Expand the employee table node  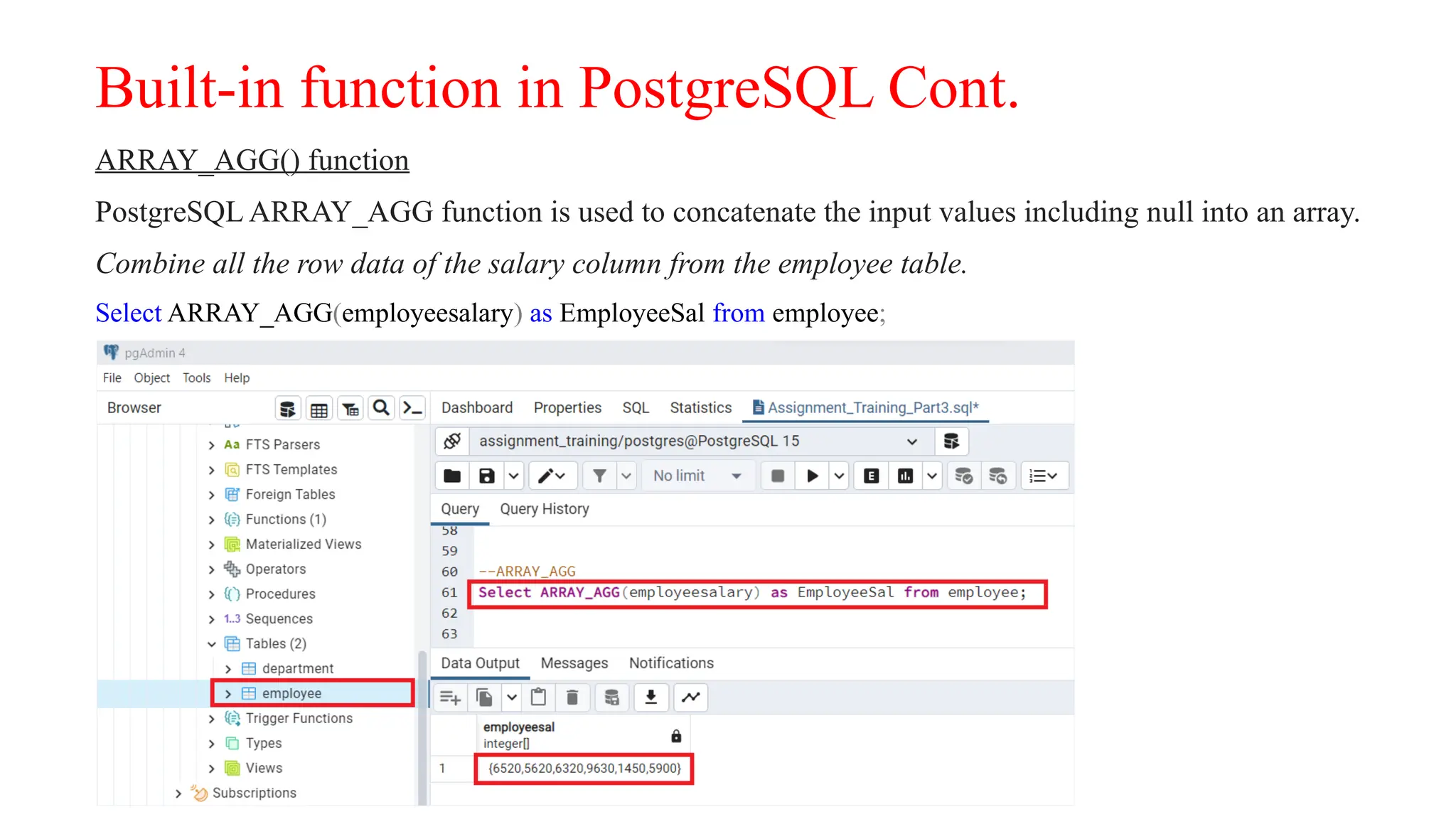(x=228, y=694)
